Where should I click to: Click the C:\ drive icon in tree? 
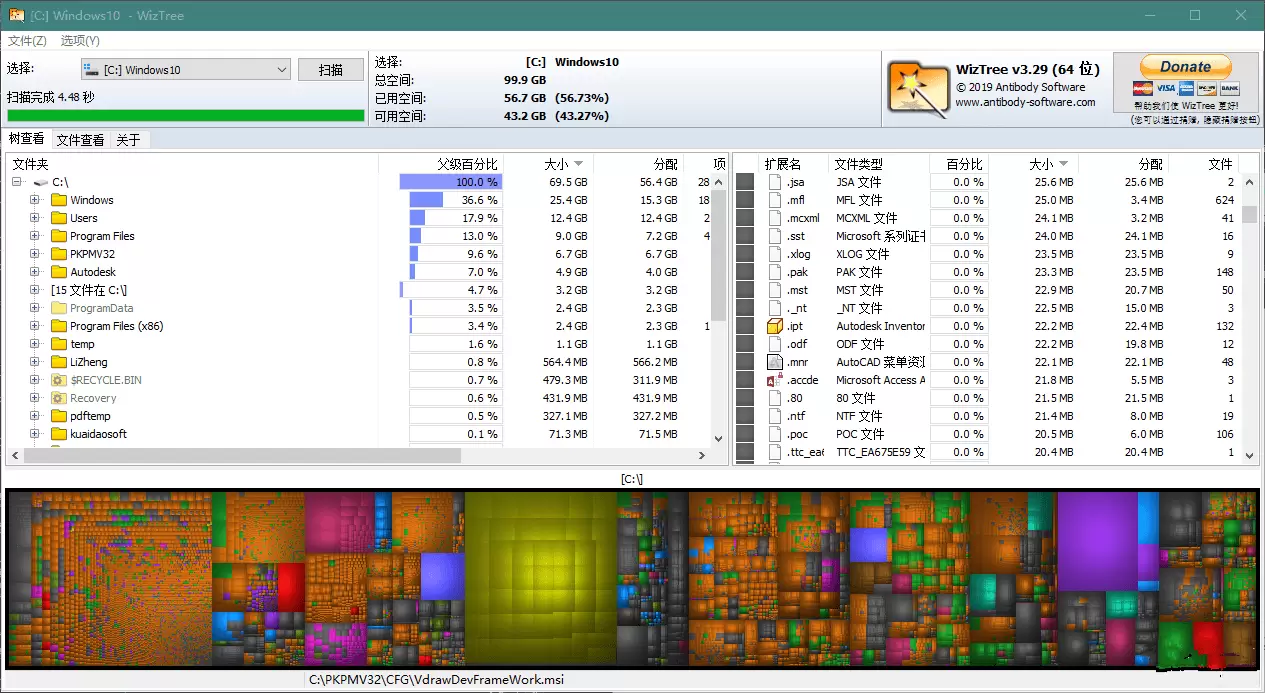(41, 182)
